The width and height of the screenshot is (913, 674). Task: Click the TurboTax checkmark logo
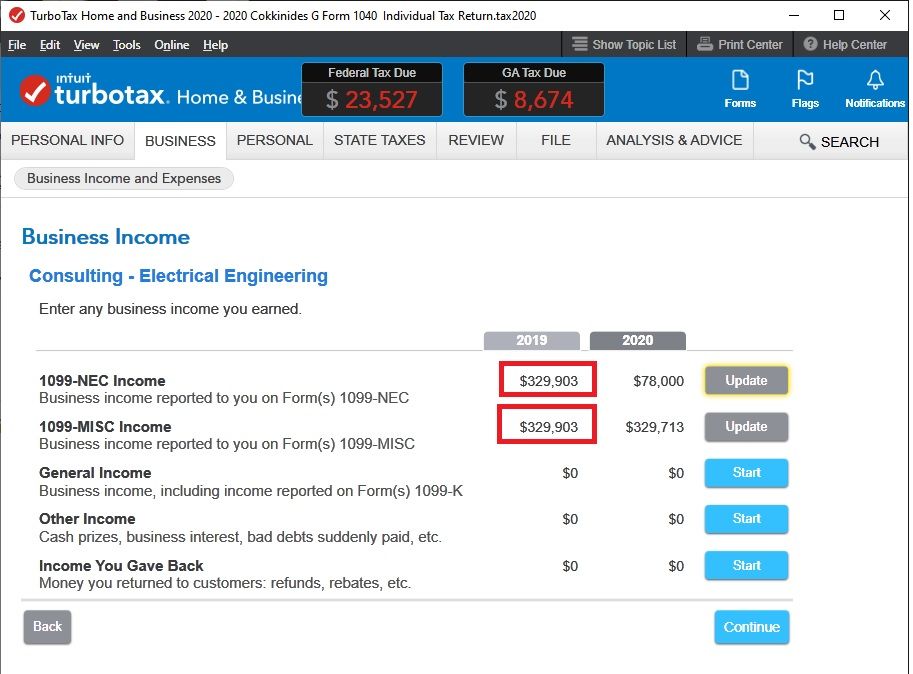point(35,91)
